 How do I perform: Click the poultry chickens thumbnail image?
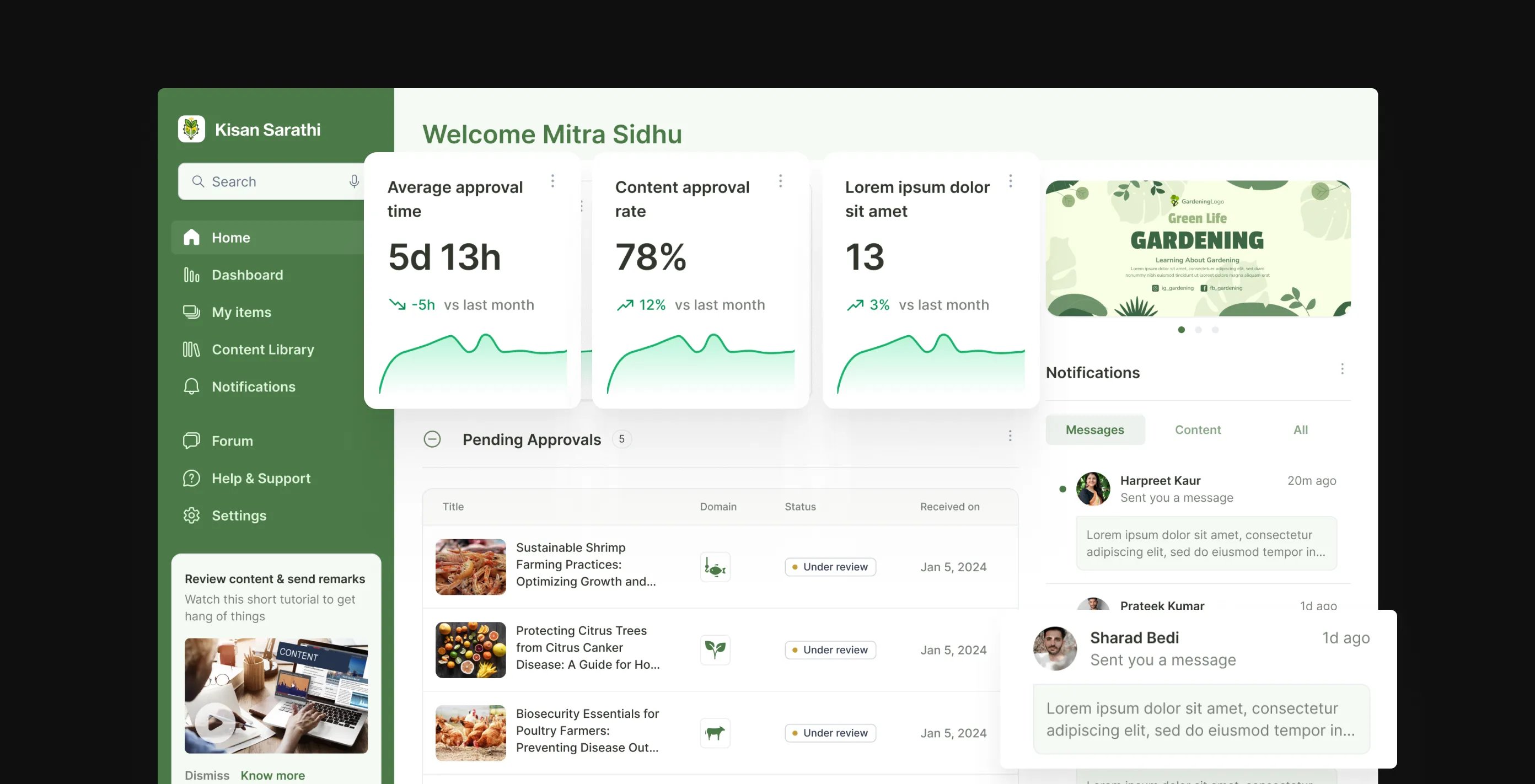[x=471, y=733]
